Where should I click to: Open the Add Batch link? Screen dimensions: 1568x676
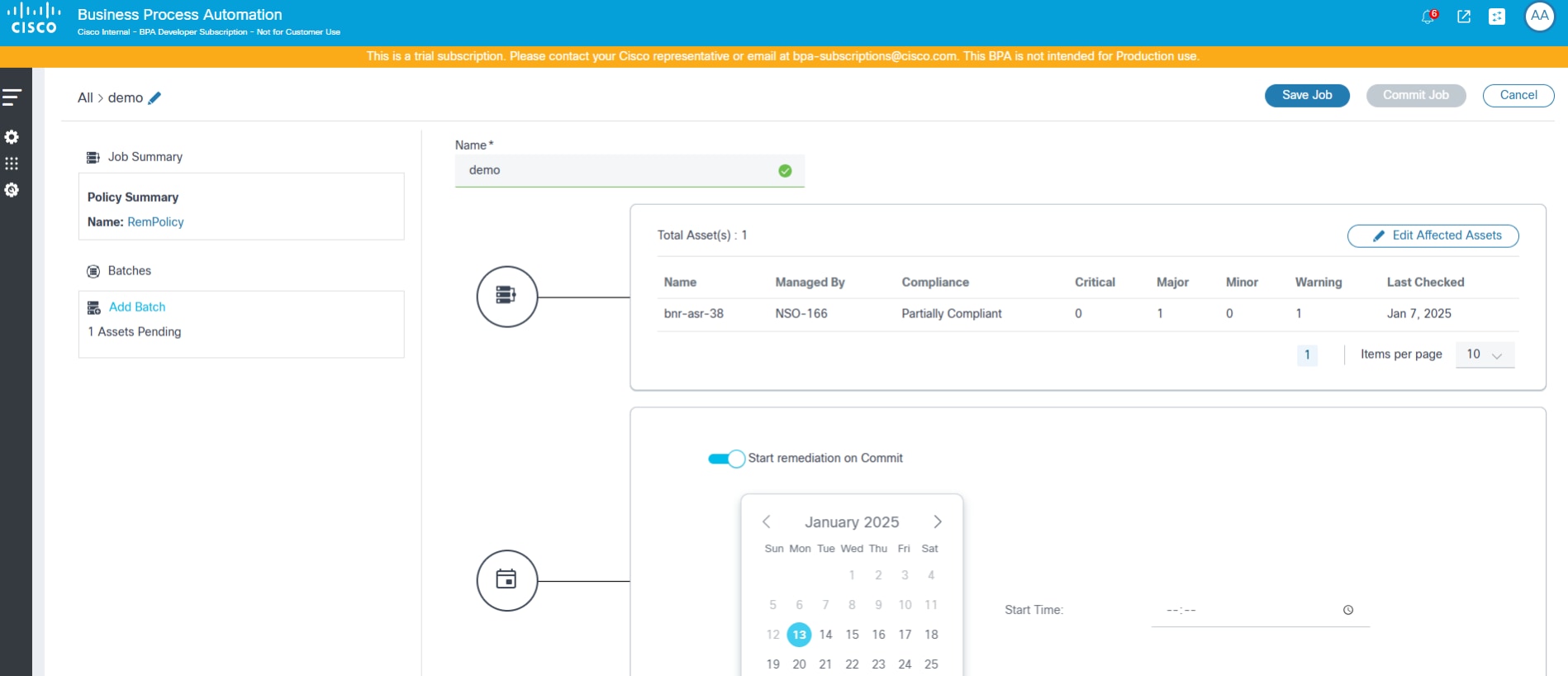[x=137, y=307]
